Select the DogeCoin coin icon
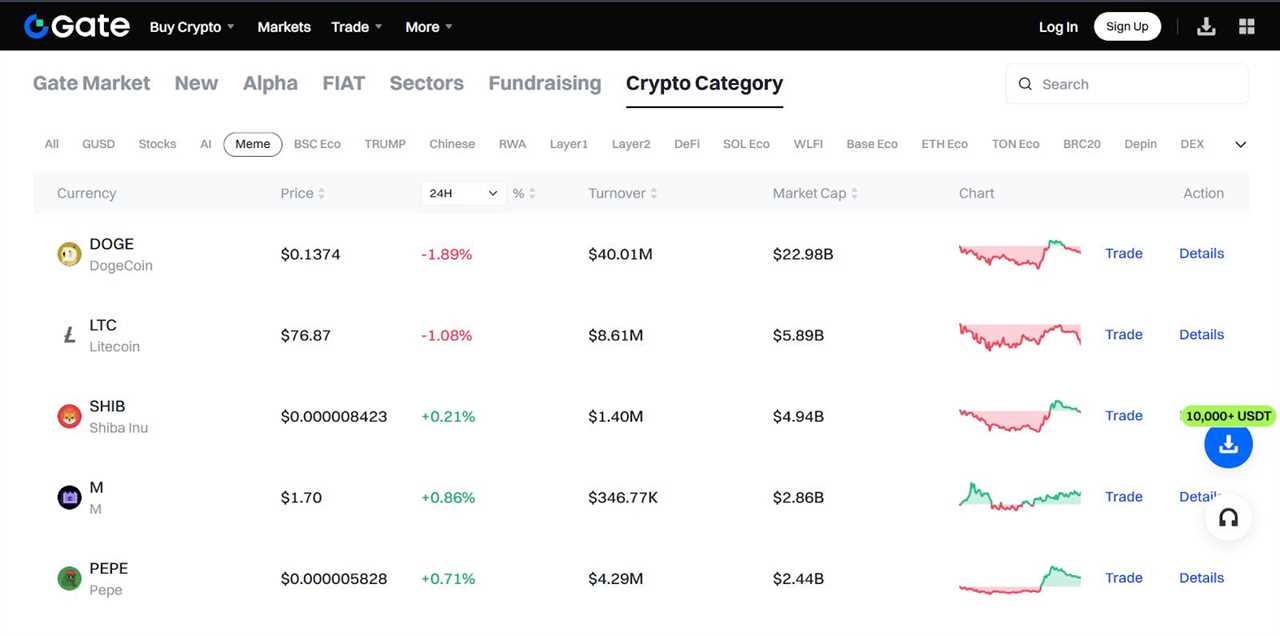Screen dimensions: 1280x636 point(68,254)
